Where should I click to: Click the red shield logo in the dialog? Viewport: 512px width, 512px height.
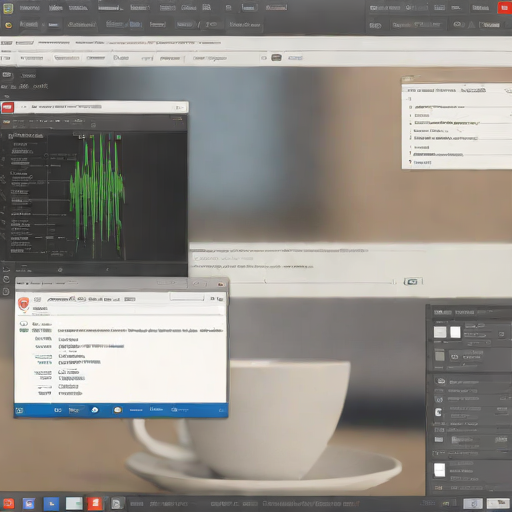click(x=23, y=304)
